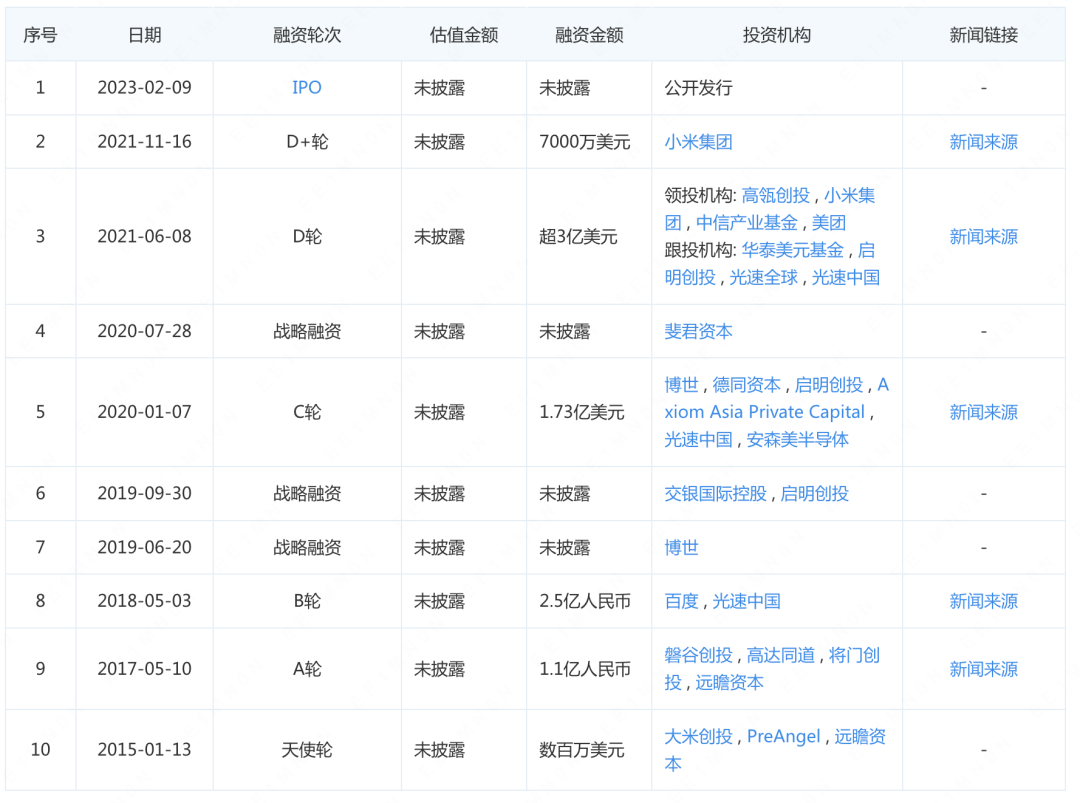Select the date 2017-05-10
Image resolution: width=1080 pixels, height=803 pixels.
[144, 669]
